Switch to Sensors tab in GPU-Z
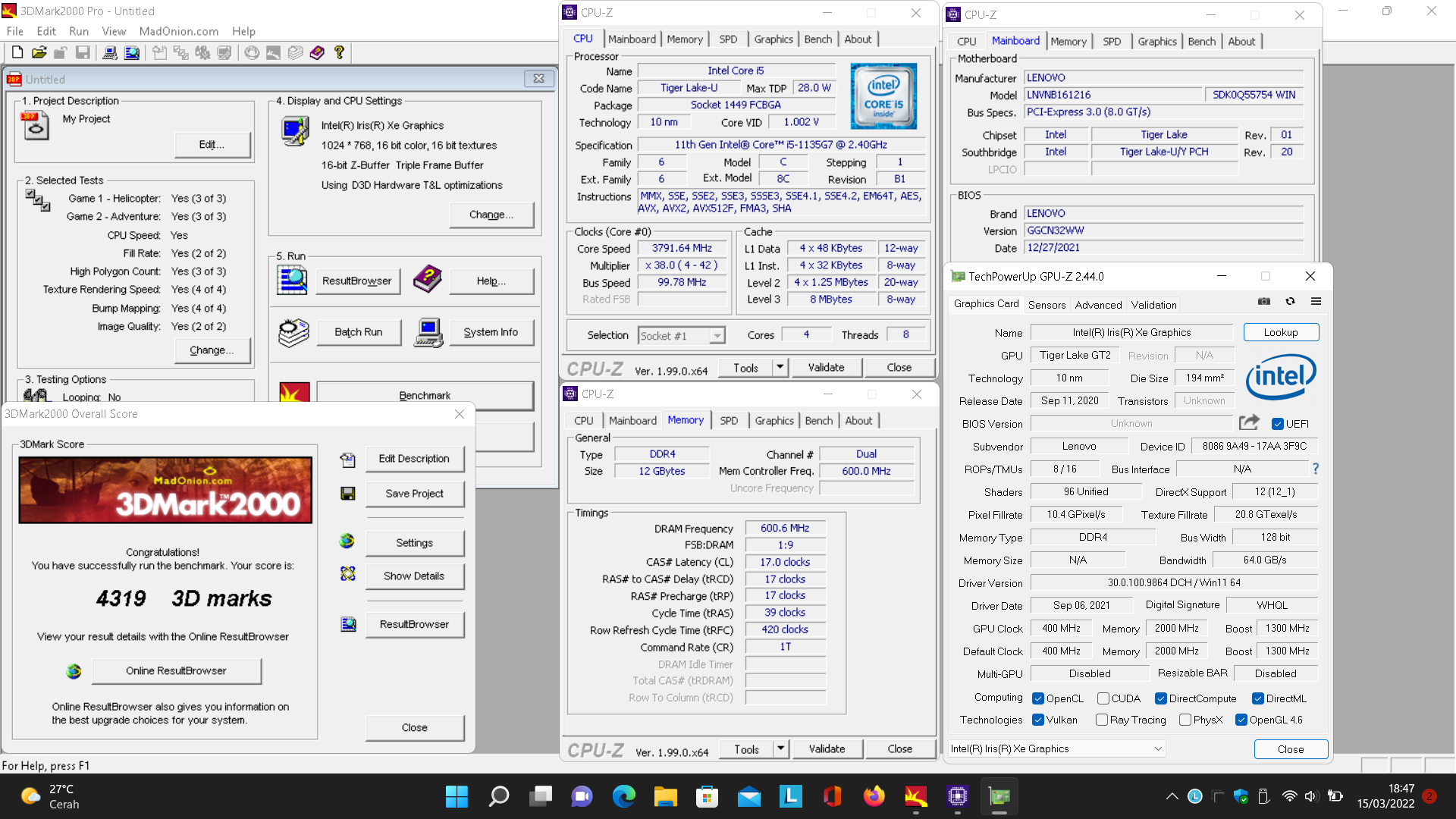The image size is (1456, 819). [1046, 305]
